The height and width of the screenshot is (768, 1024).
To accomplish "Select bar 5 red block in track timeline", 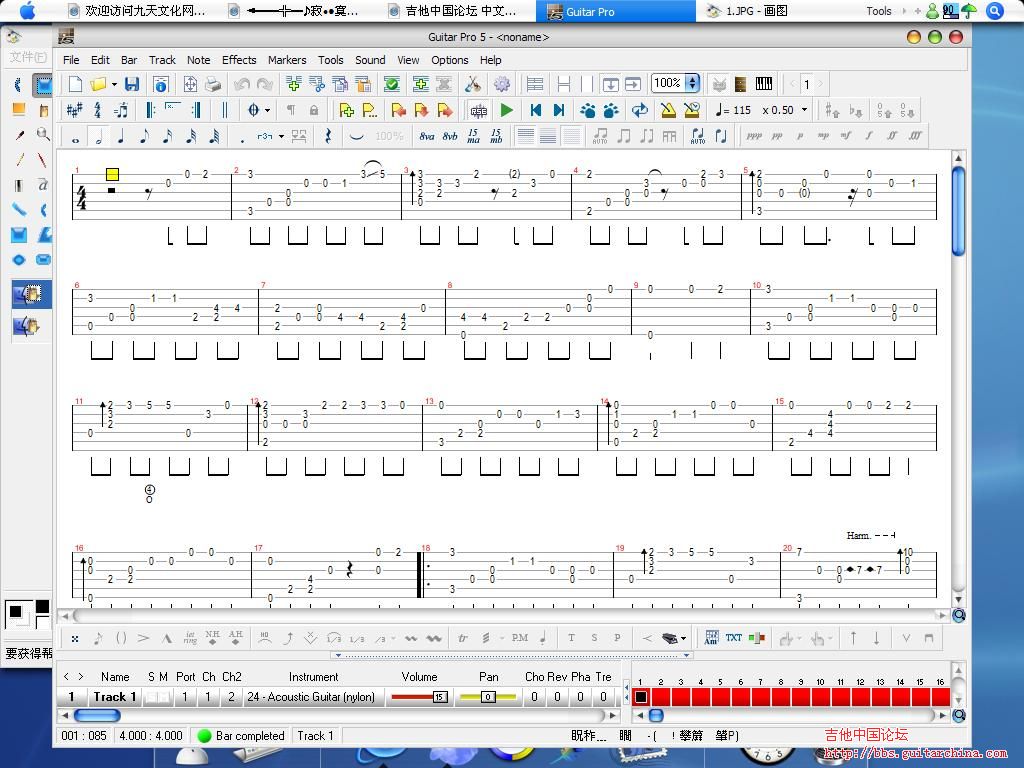I will point(720,697).
